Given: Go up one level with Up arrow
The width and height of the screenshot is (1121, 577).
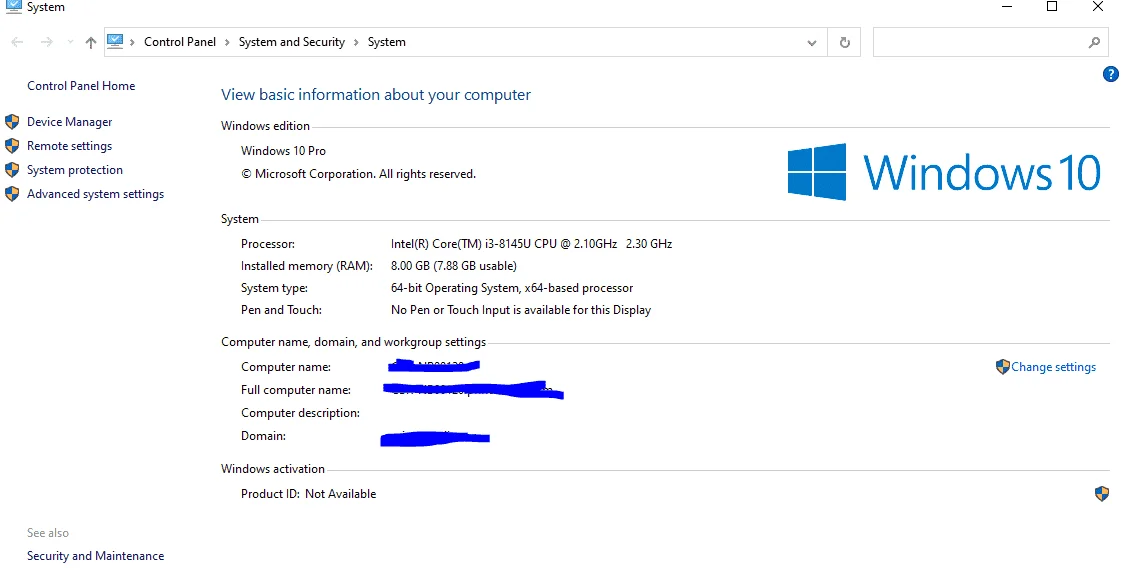Looking at the screenshot, I should pyautogui.click(x=91, y=42).
